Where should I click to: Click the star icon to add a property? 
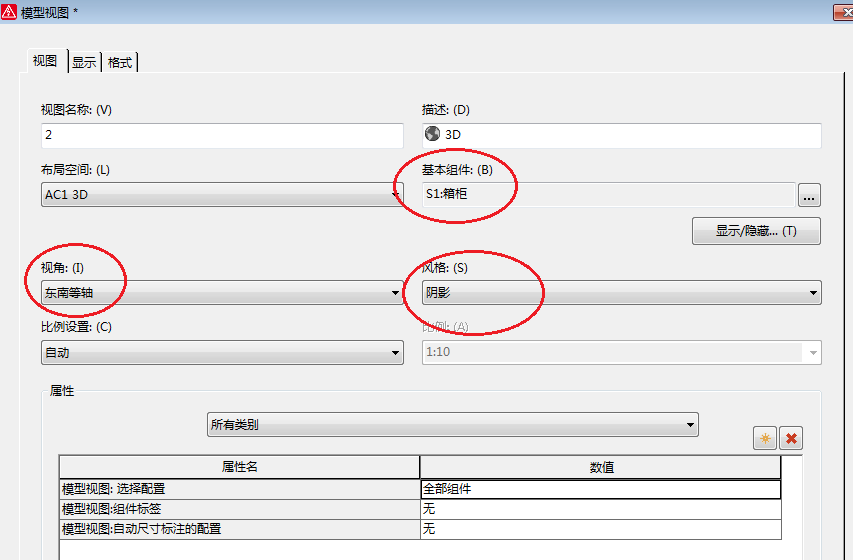click(x=765, y=438)
